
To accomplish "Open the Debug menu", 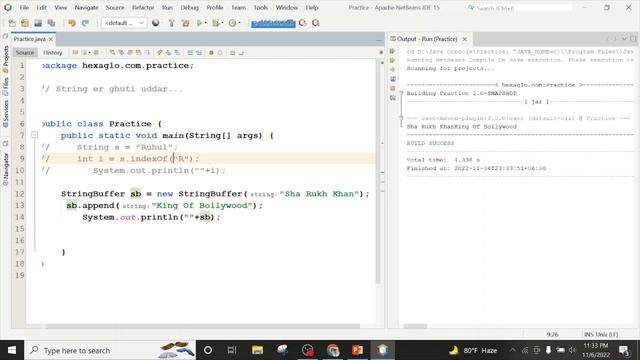I will click(189, 7).
